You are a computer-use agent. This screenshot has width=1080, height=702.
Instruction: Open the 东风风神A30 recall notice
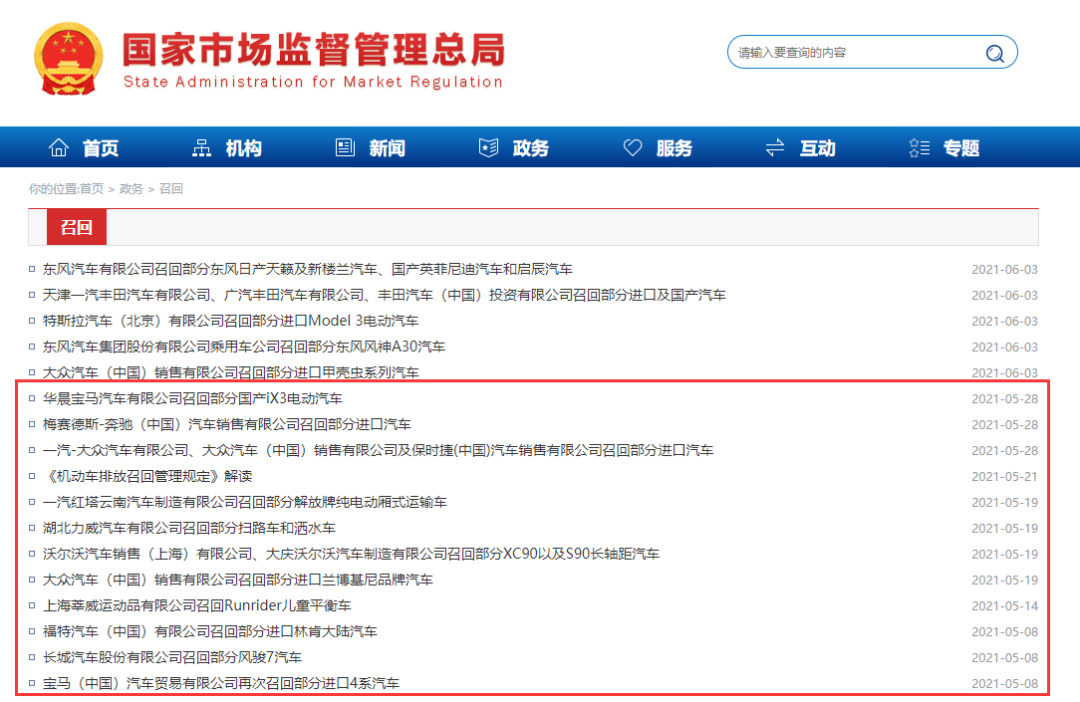point(244,347)
